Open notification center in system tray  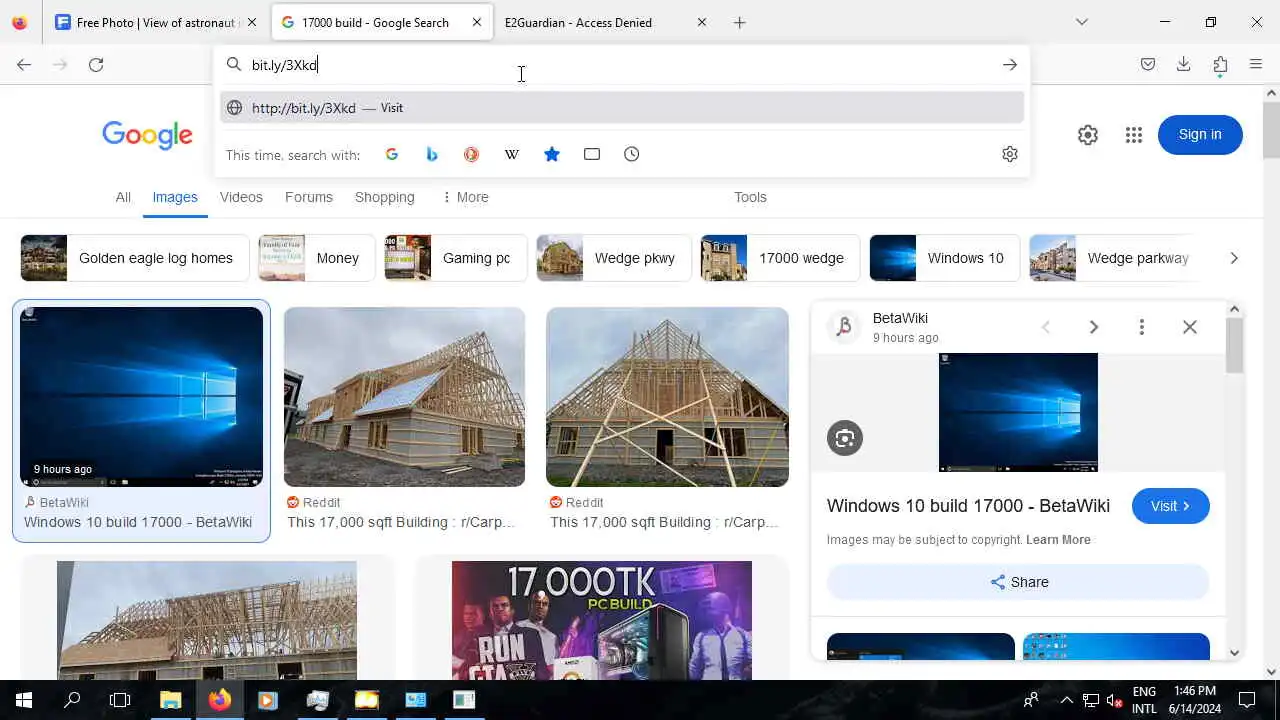pyautogui.click(x=1247, y=700)
